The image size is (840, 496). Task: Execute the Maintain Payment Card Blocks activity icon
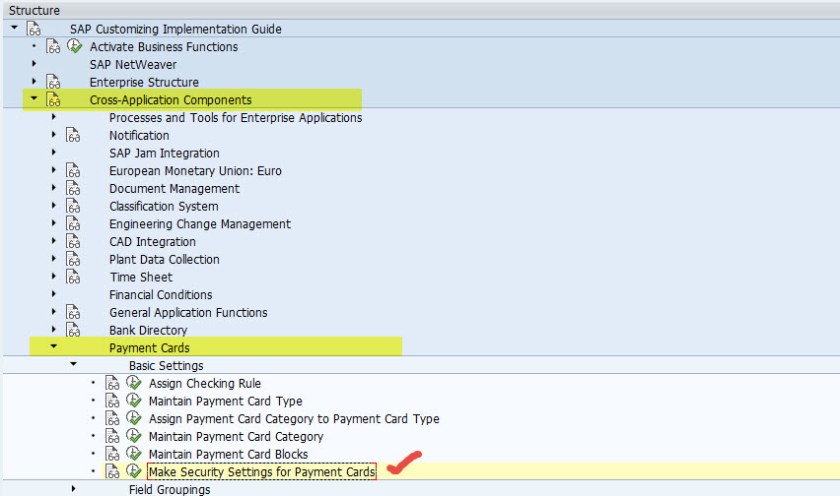pyautogui.click(x=133, y=453)
